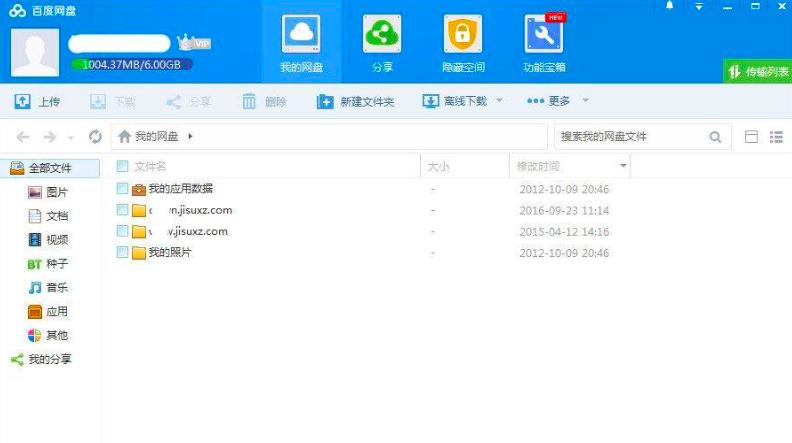Click the VIP crown badge
The width and height of the screenshot is (792, 443).
pyautogui.click(x=194, y=43)
